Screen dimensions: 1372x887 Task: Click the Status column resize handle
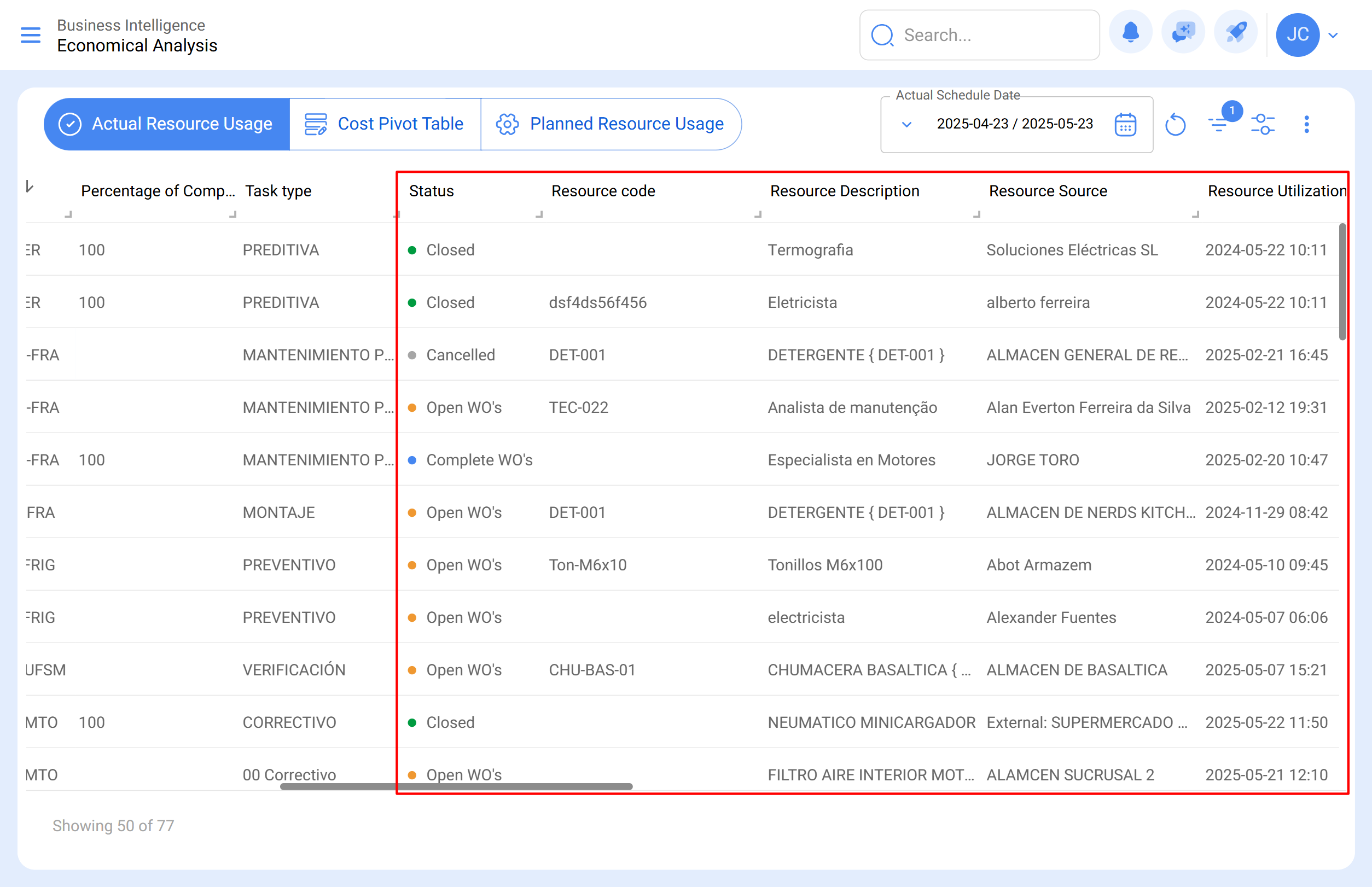pyautogui.click(x=539, y=214)
